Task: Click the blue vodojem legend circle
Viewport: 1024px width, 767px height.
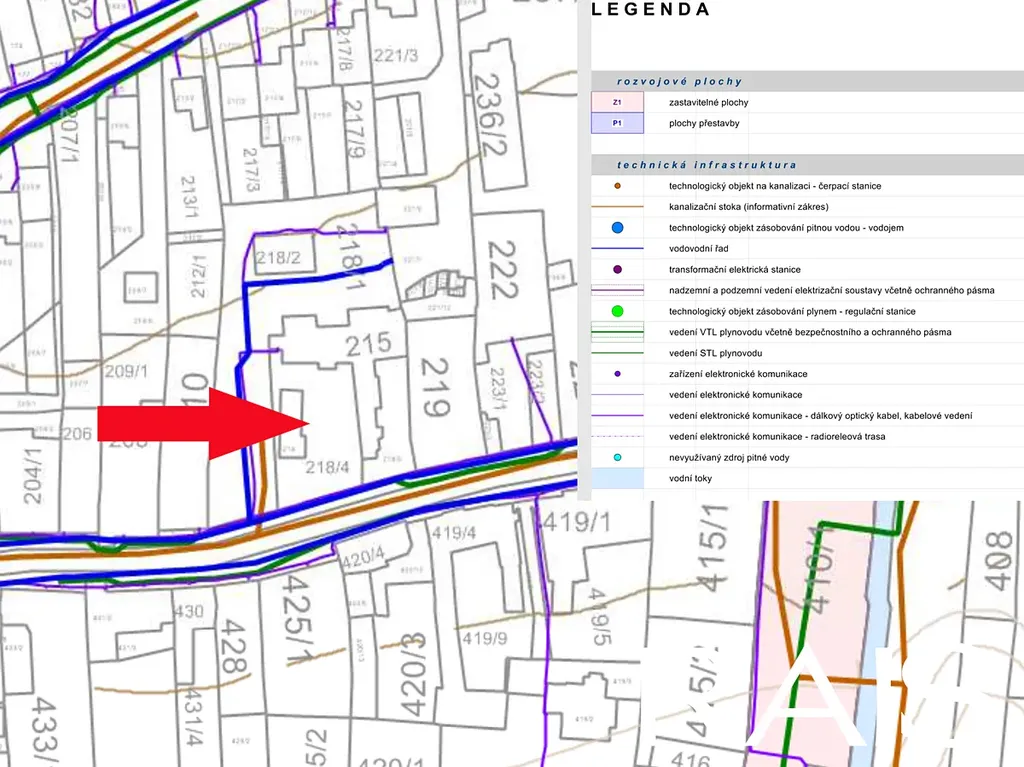Action: pyautogui.click(x=617, y=228)
